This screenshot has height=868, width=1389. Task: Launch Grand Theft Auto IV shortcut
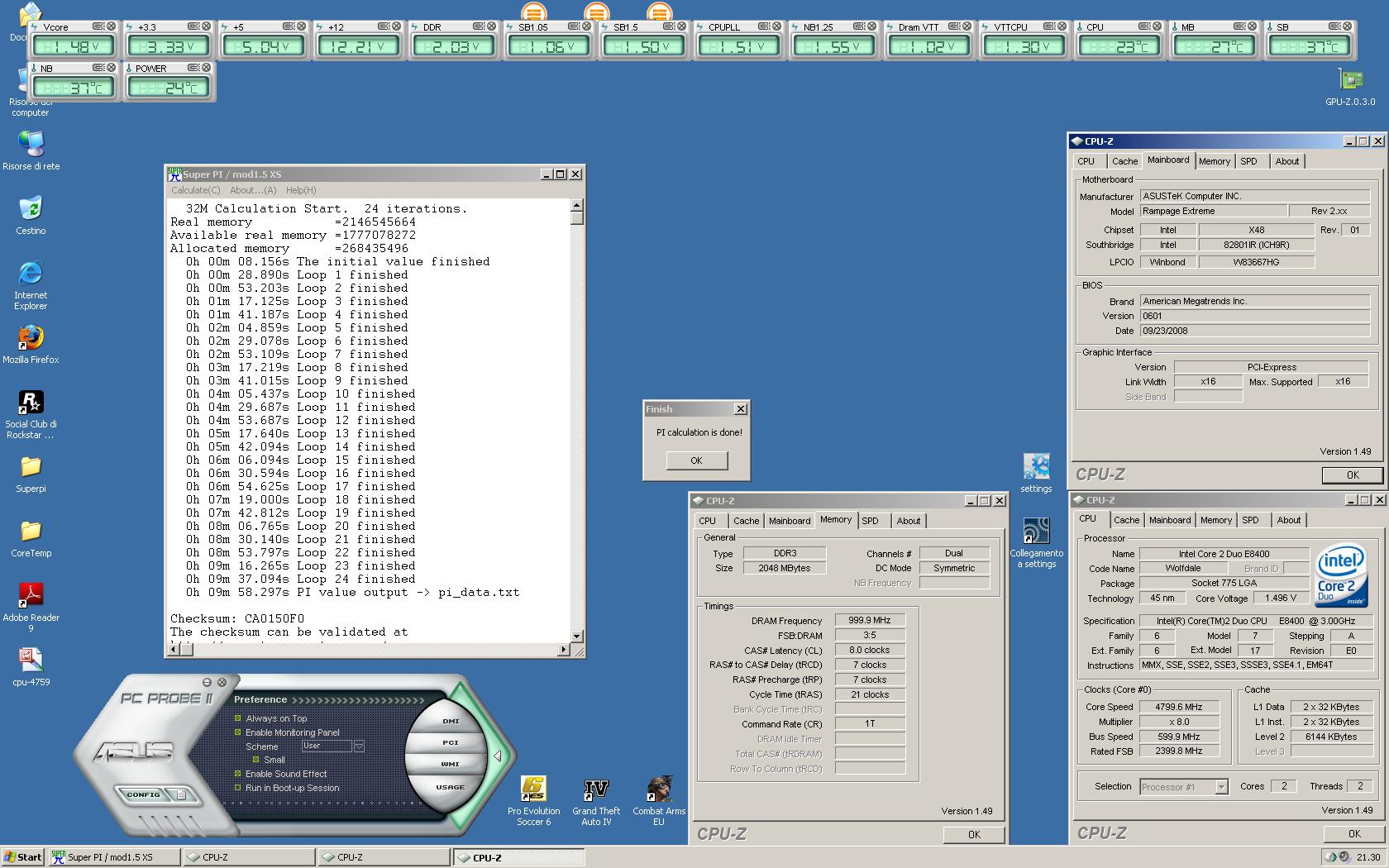click(596, 800)
